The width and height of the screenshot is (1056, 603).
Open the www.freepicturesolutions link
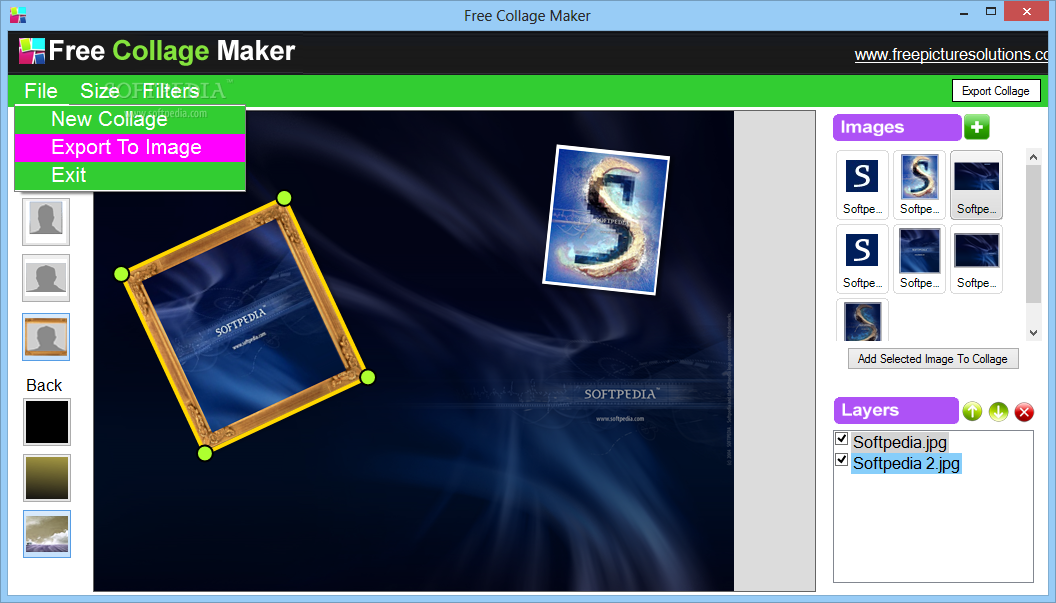951,55
